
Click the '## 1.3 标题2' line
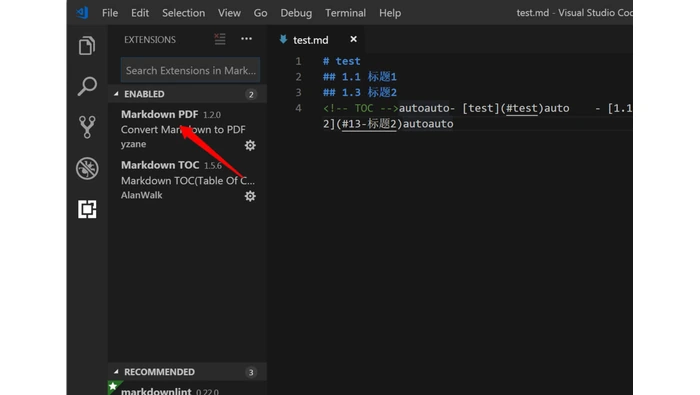pos(360,92)
